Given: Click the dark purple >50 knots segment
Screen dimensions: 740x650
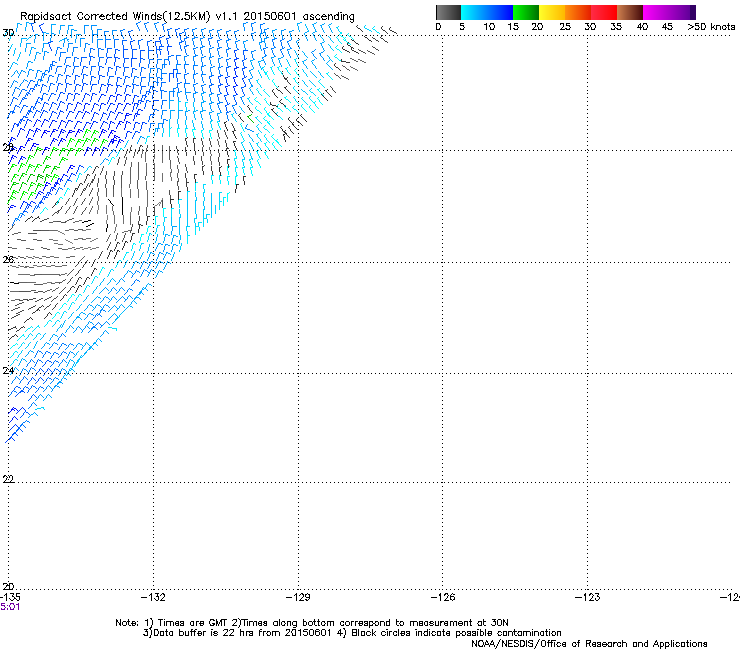Looking at the screenshot, I should 693,12.
